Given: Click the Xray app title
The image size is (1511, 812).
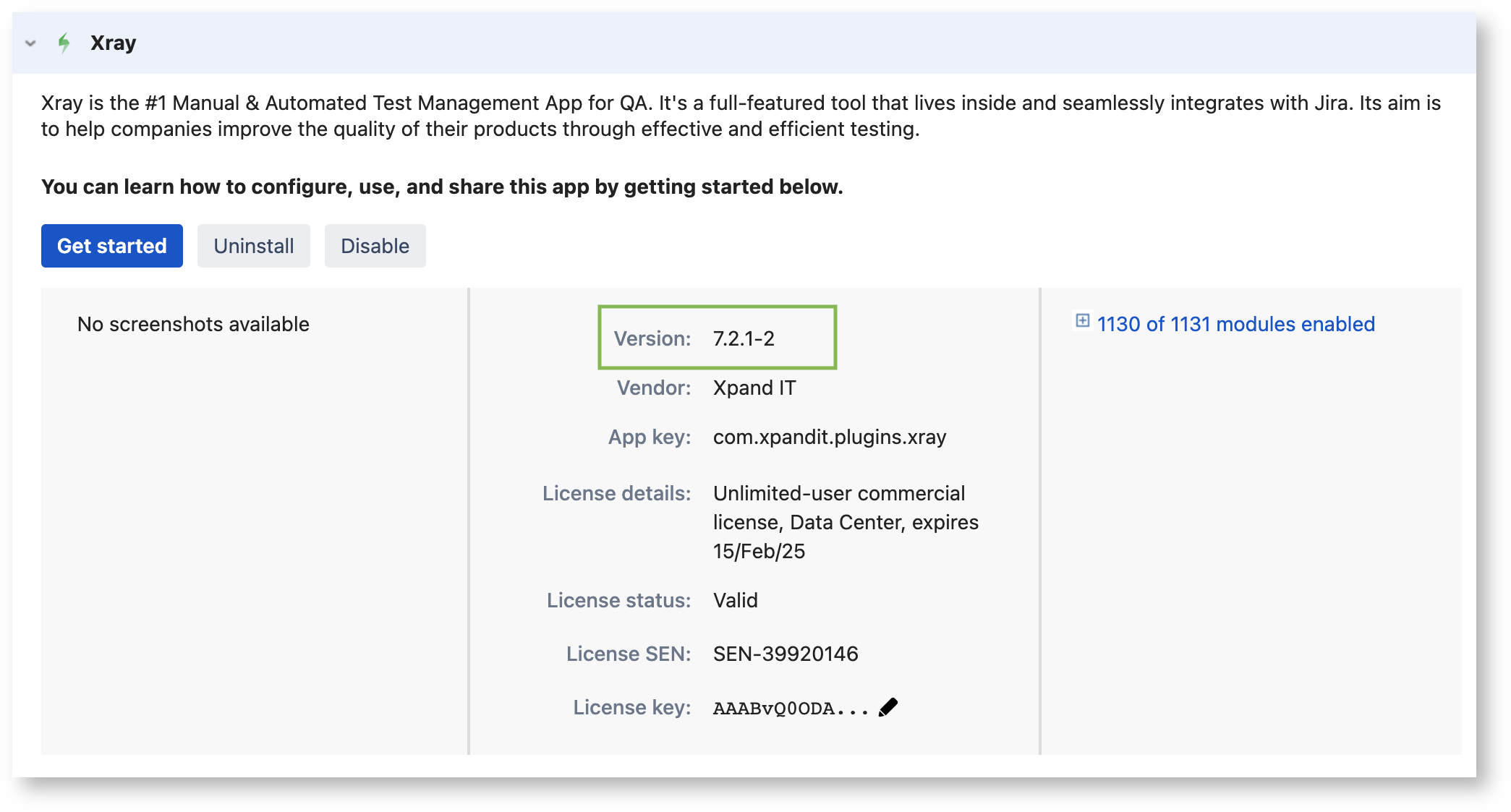Looking at the screenshot, I should point(114,43).
